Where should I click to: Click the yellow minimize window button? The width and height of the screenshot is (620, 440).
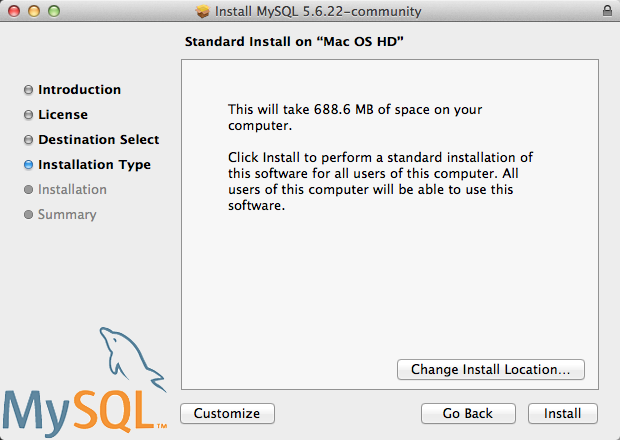(34, 11)
